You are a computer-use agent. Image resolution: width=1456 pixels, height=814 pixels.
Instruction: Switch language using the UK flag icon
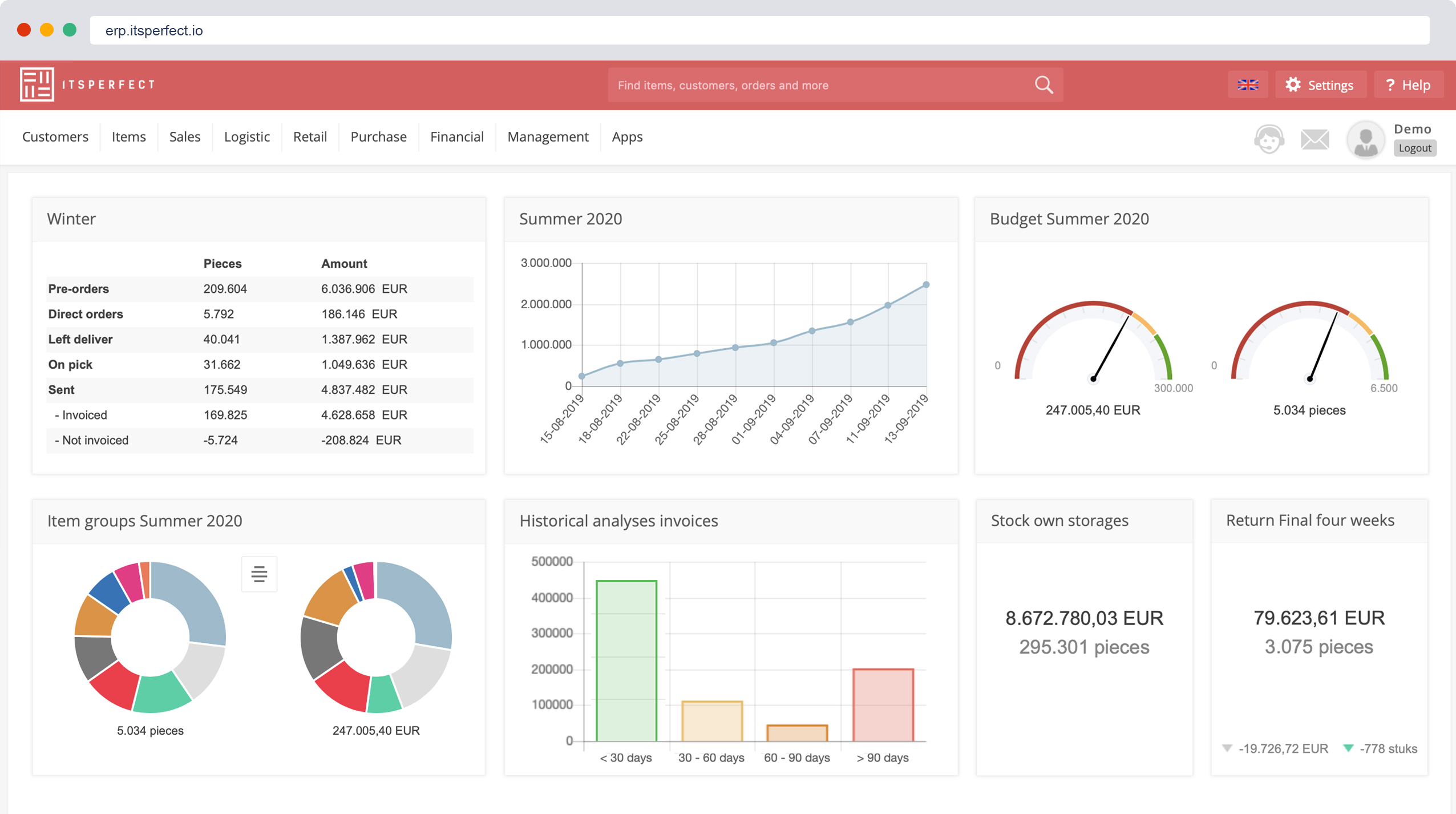[1248, 84]
